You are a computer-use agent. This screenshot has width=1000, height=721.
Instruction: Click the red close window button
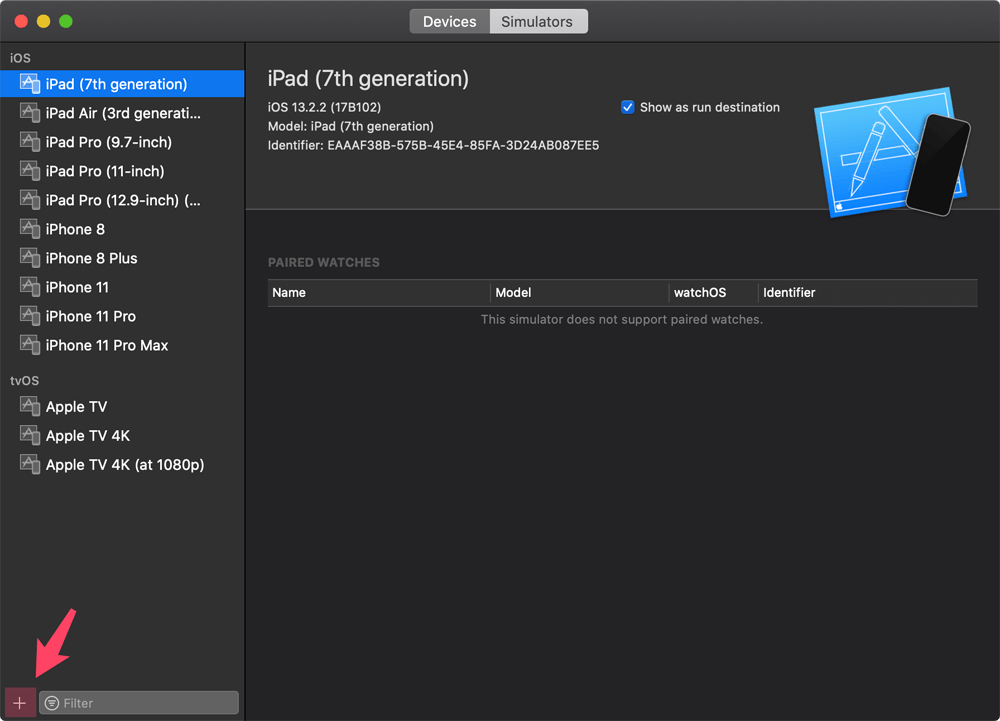21,21
